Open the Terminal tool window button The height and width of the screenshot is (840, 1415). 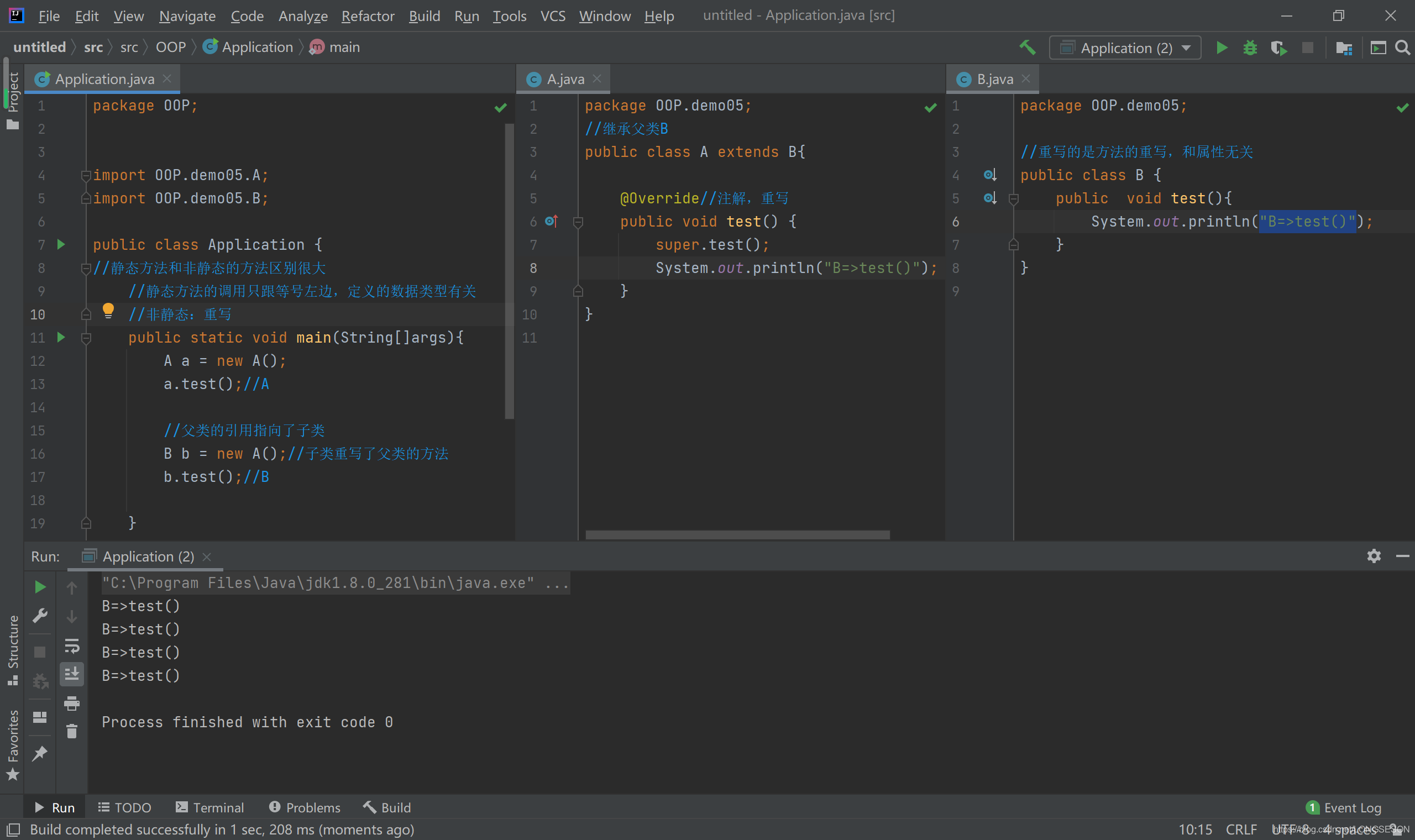pos(210,807)
